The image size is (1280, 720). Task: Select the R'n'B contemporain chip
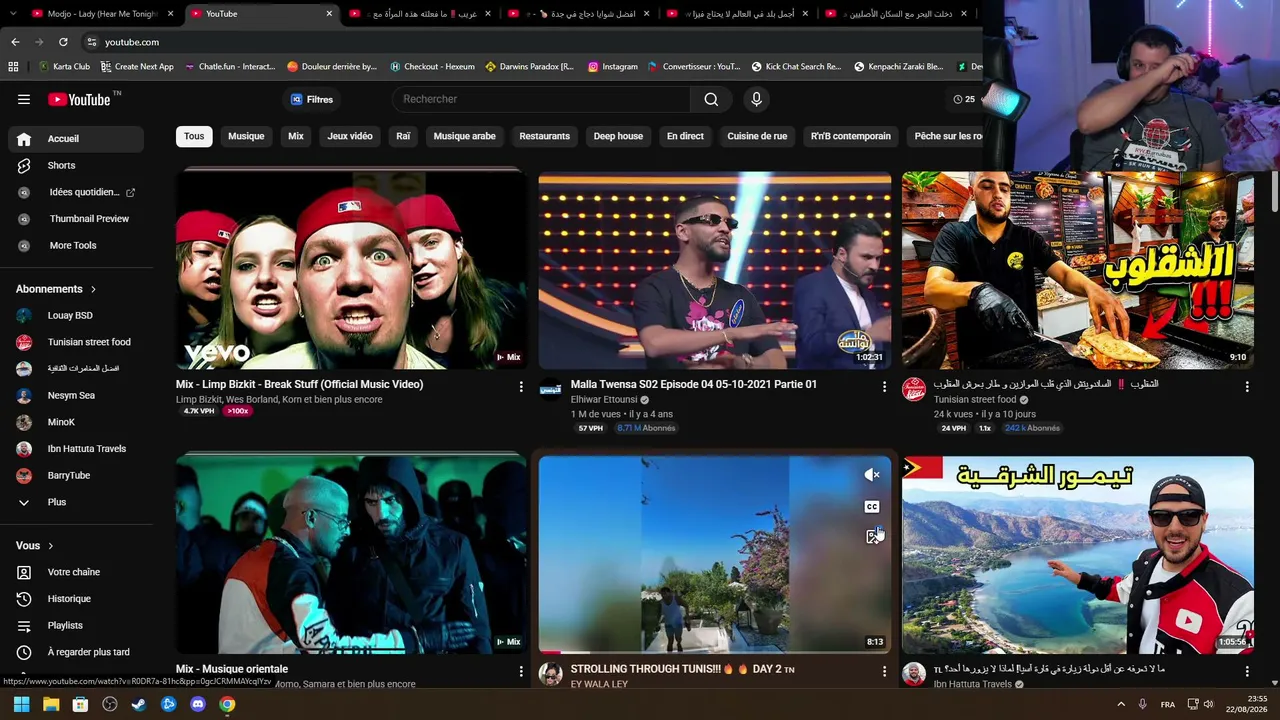[851, 136]
